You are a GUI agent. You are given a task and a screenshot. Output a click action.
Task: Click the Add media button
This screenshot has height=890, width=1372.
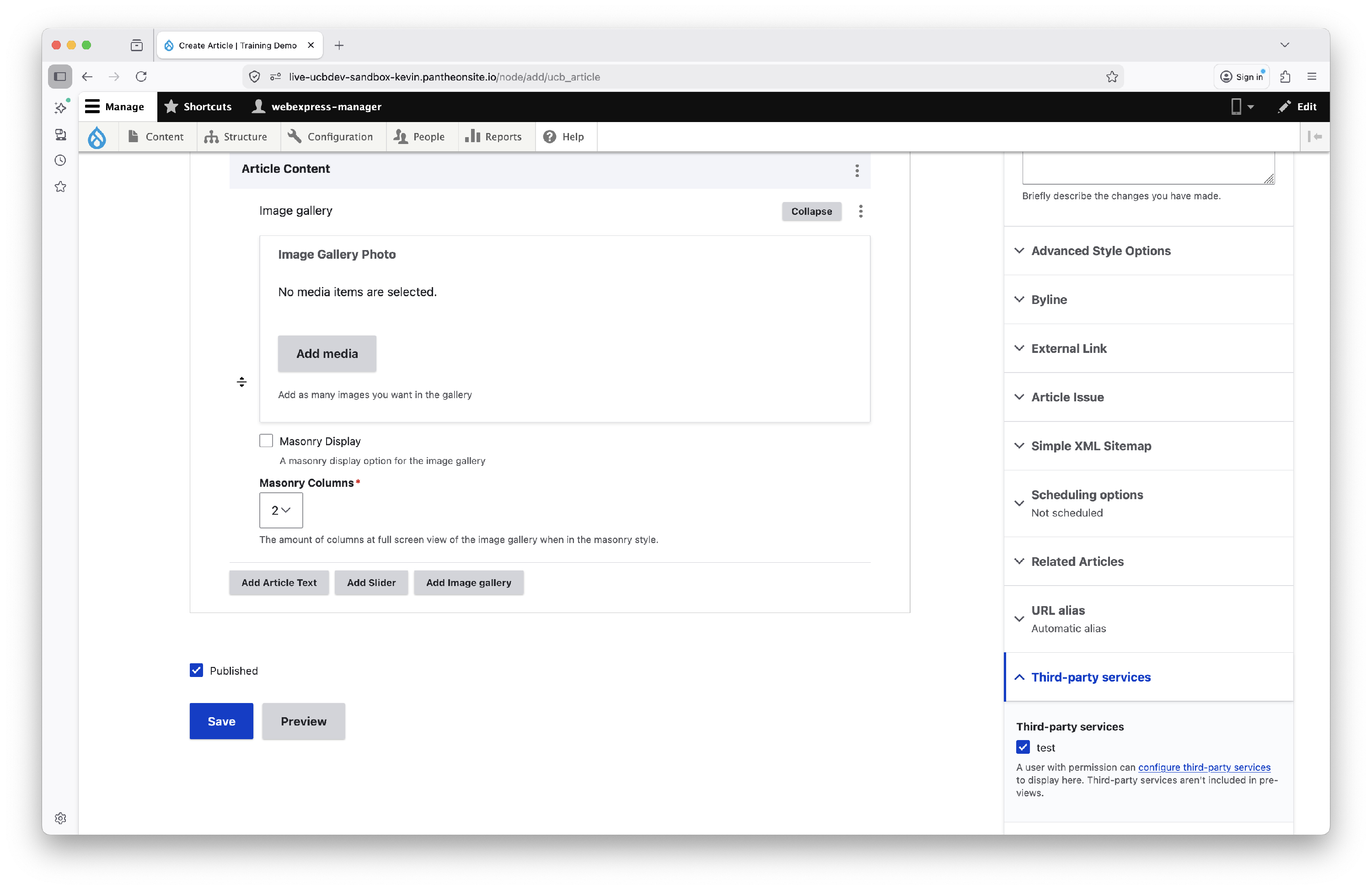pos(327,354)
